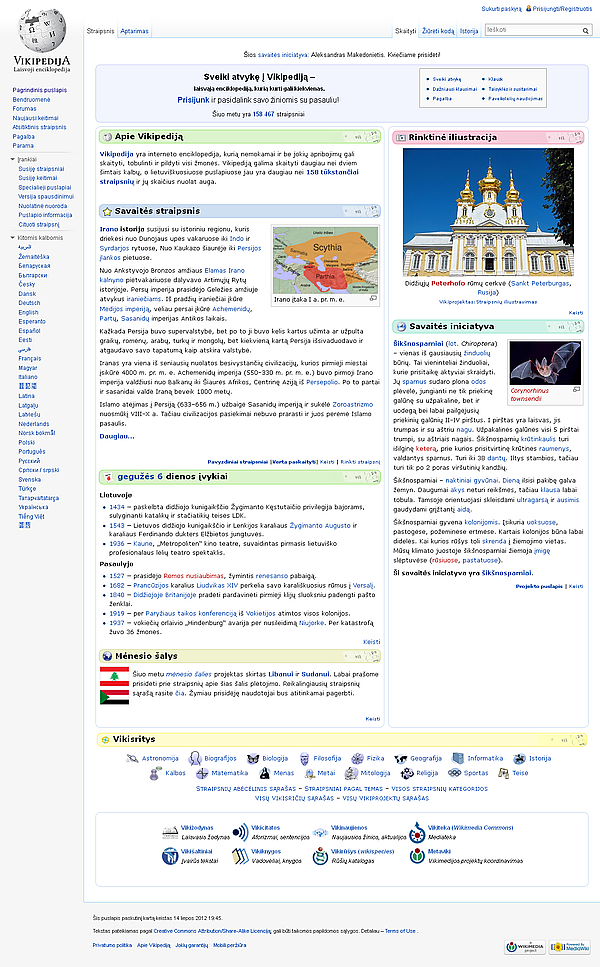Viewport: 600px width, 967px height.
Task: Click the Wikimedia project footer badge
Action: coord(525,947)
